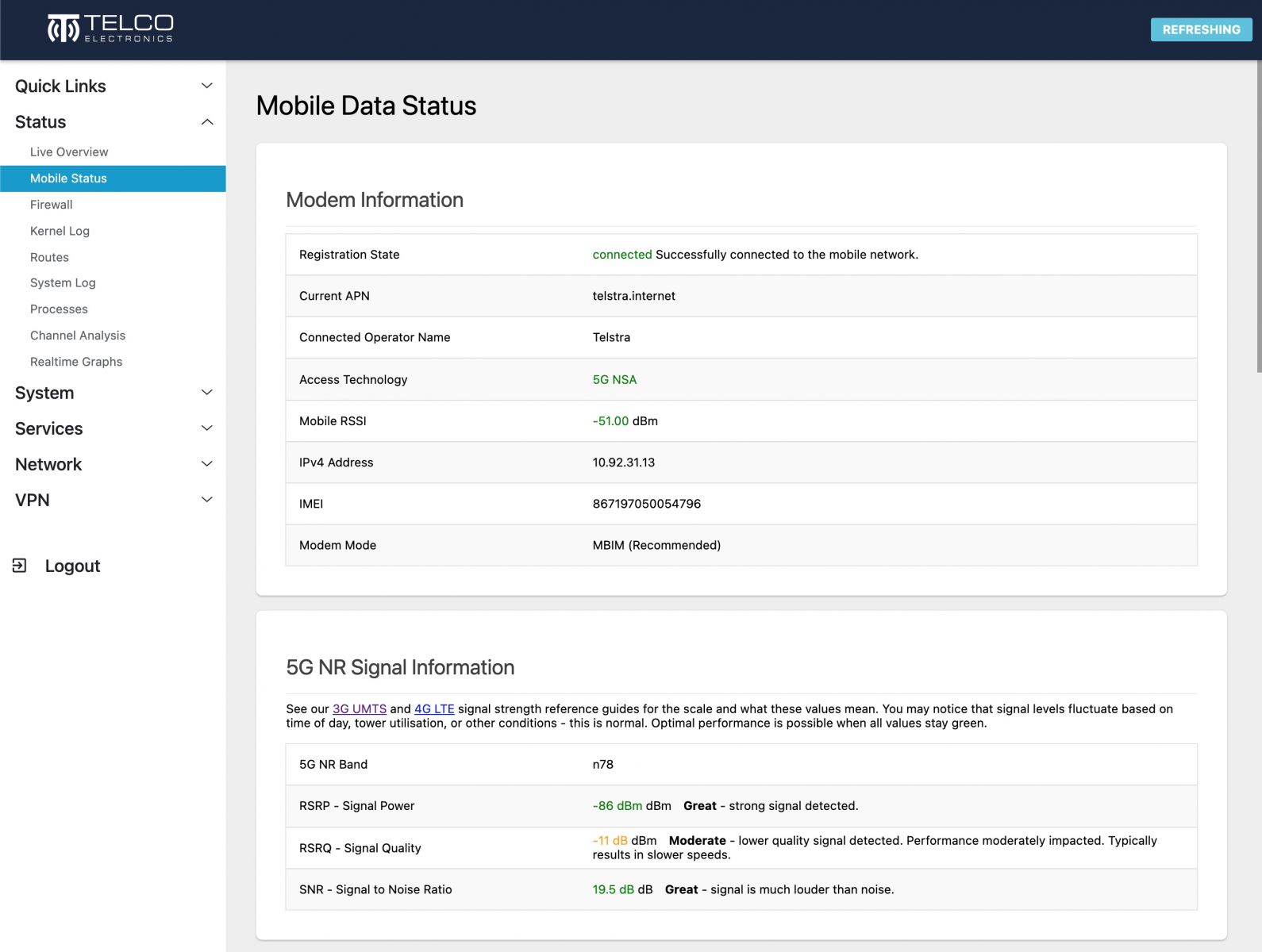Click the n78 band value
Viewport: 1262px width, 952px height.
point(602,764)
